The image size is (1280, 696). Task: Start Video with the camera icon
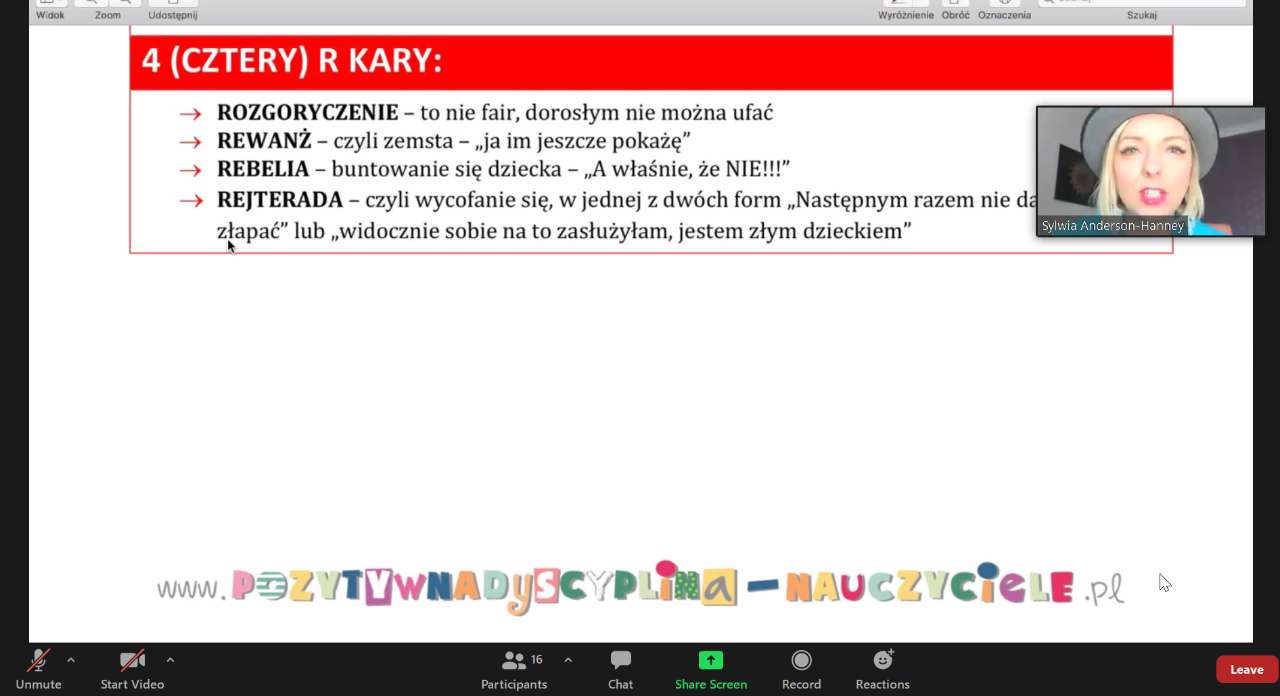tap(132, 661)
